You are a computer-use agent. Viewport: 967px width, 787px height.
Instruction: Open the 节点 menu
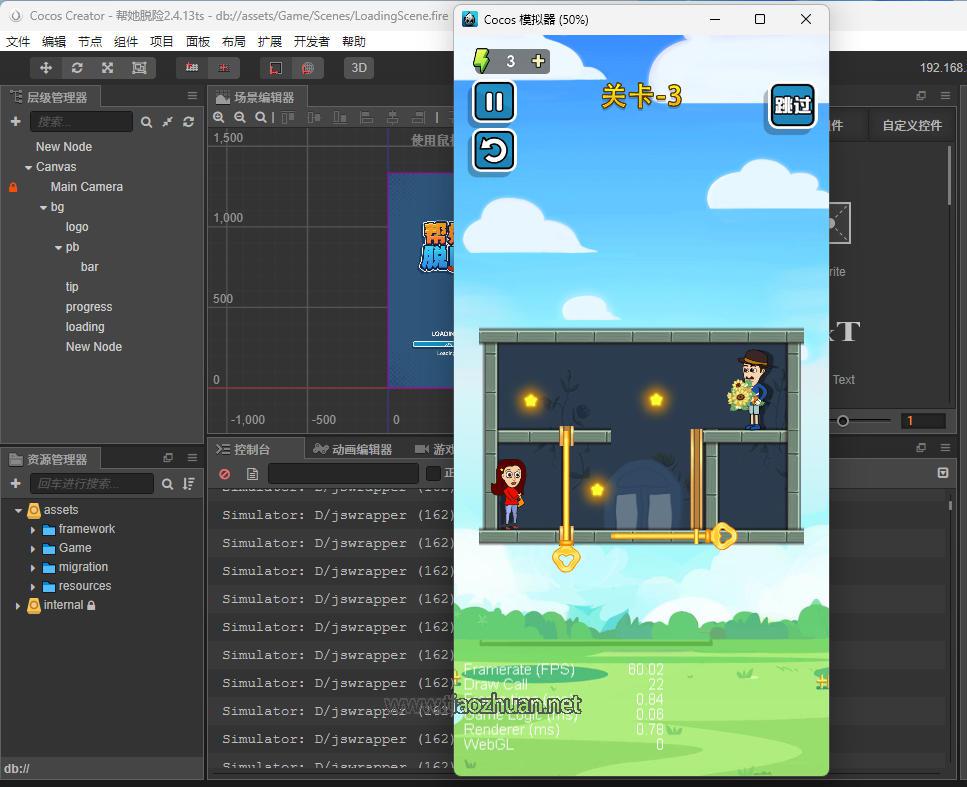click(x=90, y=42)
